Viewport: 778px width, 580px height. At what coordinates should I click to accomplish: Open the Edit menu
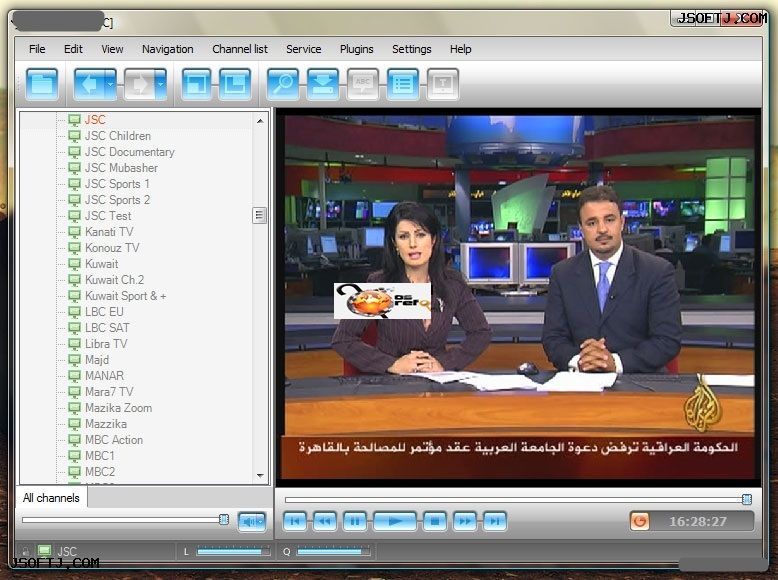(x=73, y=49)
